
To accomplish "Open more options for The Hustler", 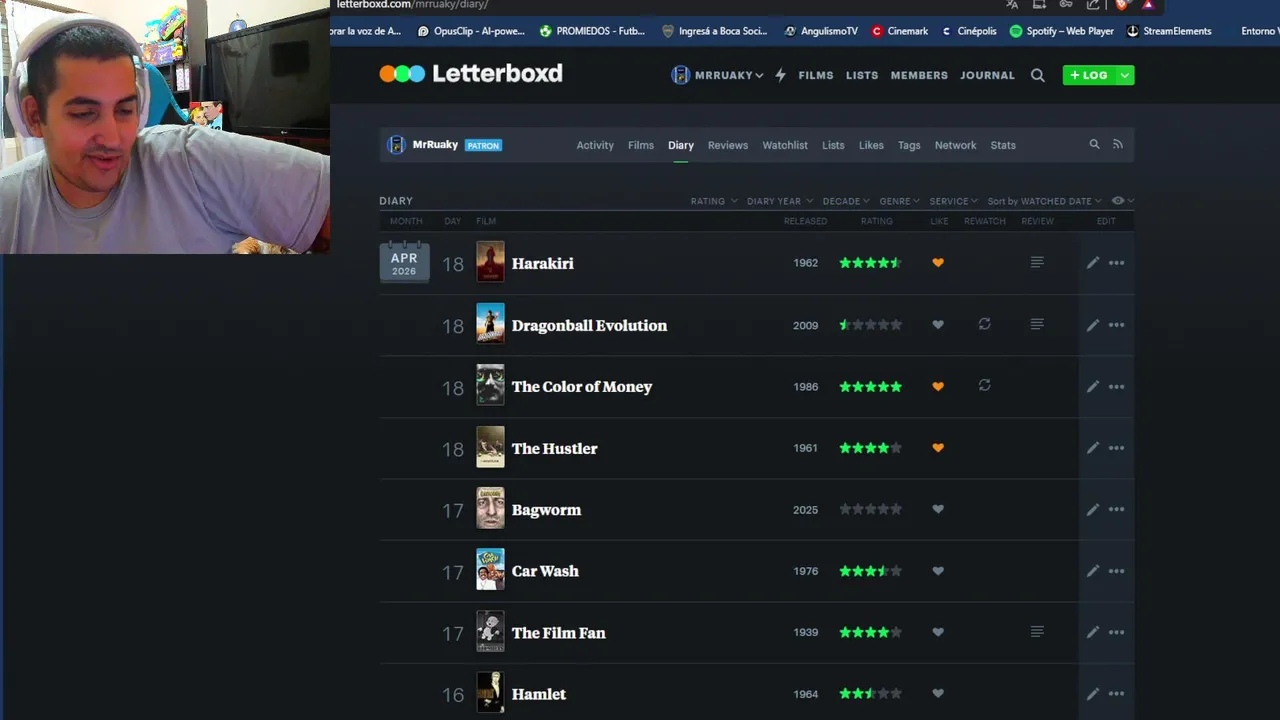I will coord(1117,448).
